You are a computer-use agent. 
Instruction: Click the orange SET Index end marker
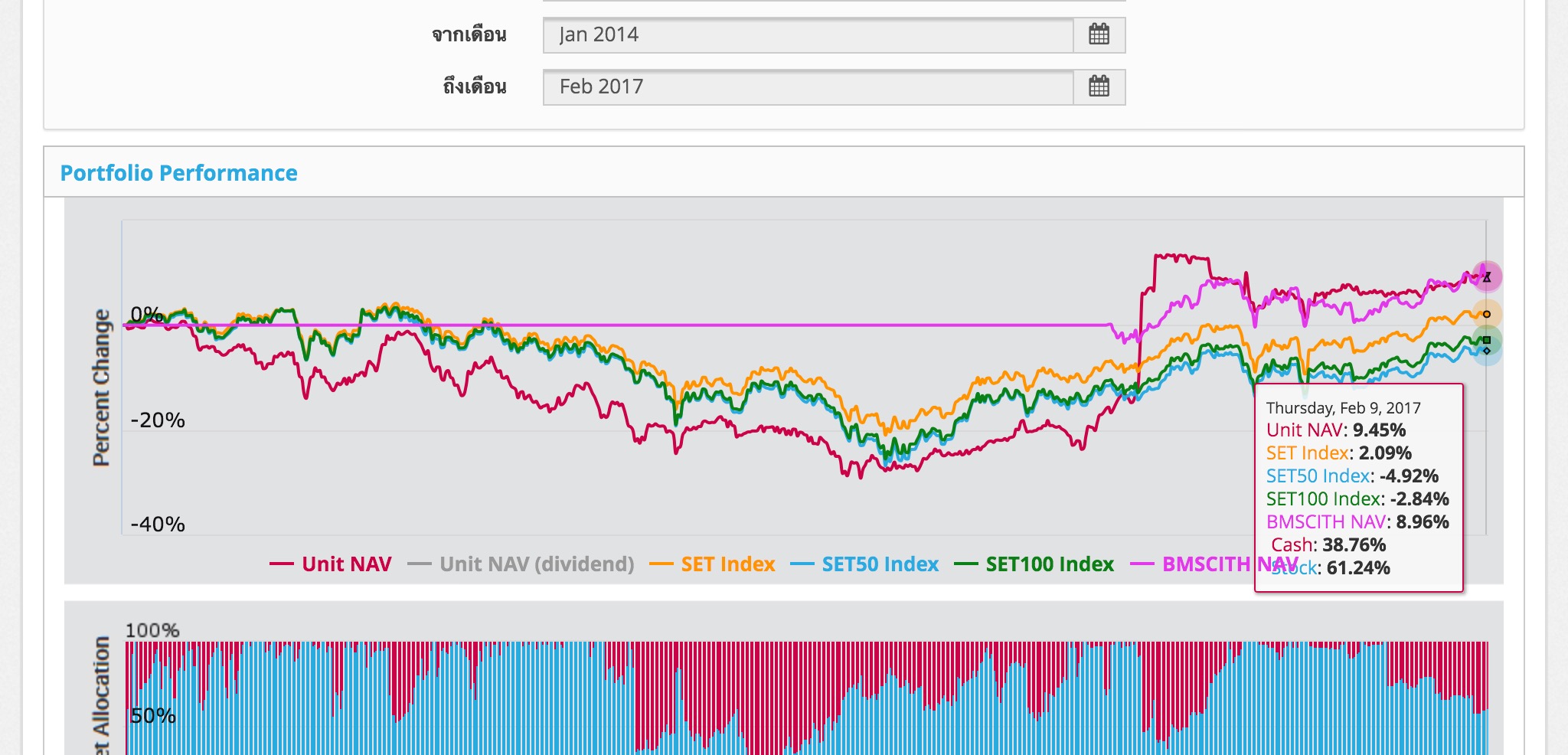(x=1487, y=314)
